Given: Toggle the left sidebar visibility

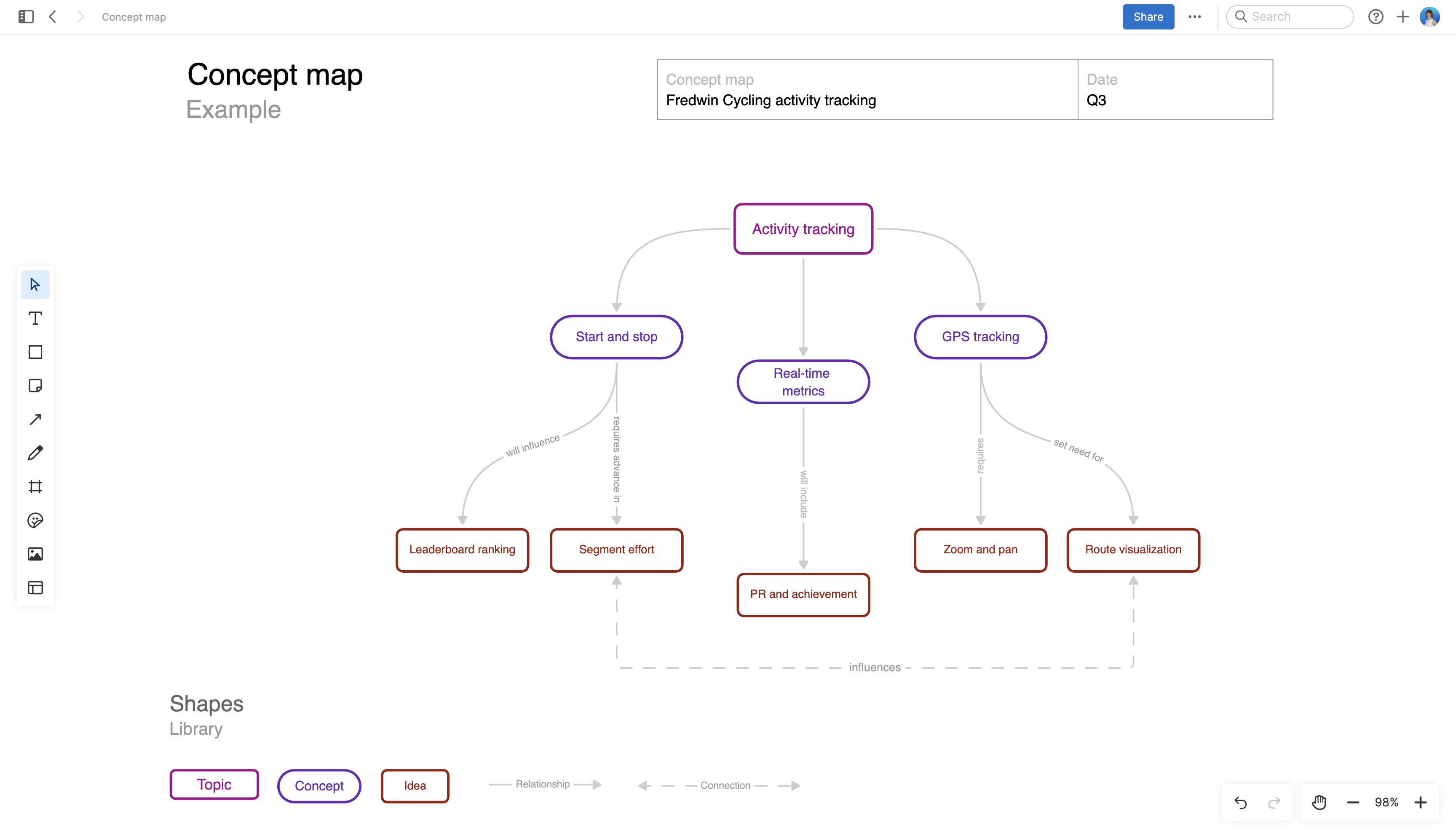Looking at the screenshot, I should 25,17.
